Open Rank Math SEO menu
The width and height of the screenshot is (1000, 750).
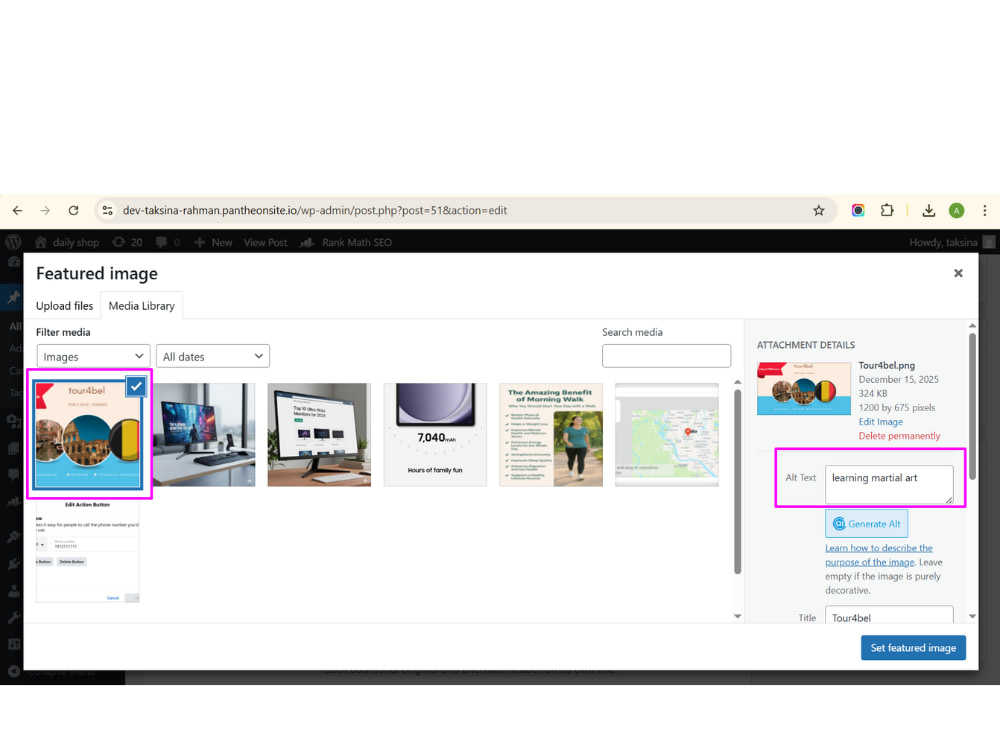[x=346, y=242]
